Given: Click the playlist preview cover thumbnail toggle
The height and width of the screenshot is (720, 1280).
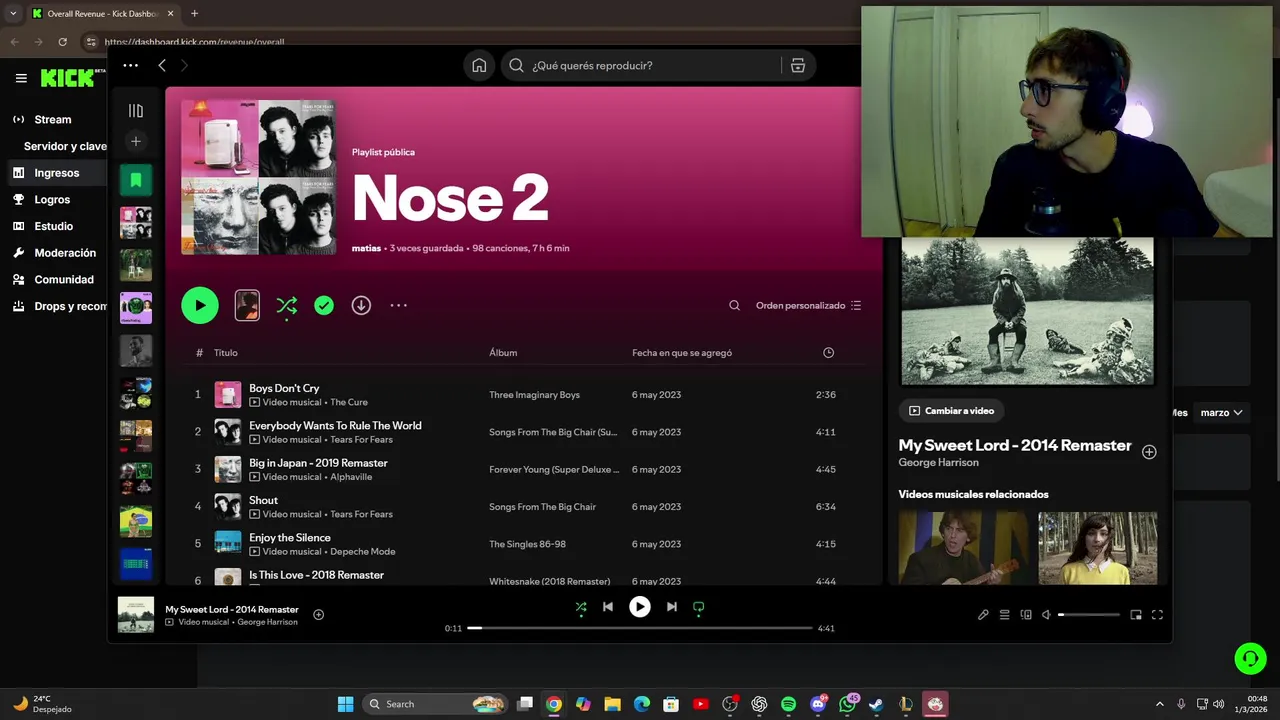Looking at the screenshot, I should 247,305.
